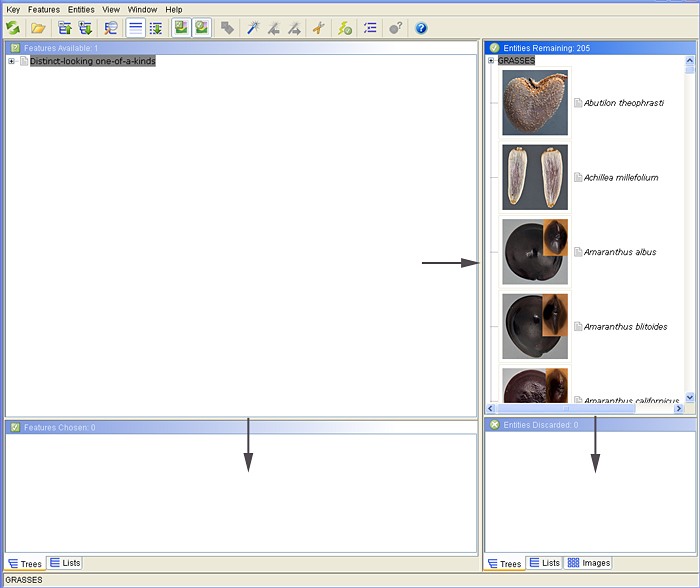Click the Next Best wand icon
Viewport: 700px width, 588px height.
(x=294, y=28)
